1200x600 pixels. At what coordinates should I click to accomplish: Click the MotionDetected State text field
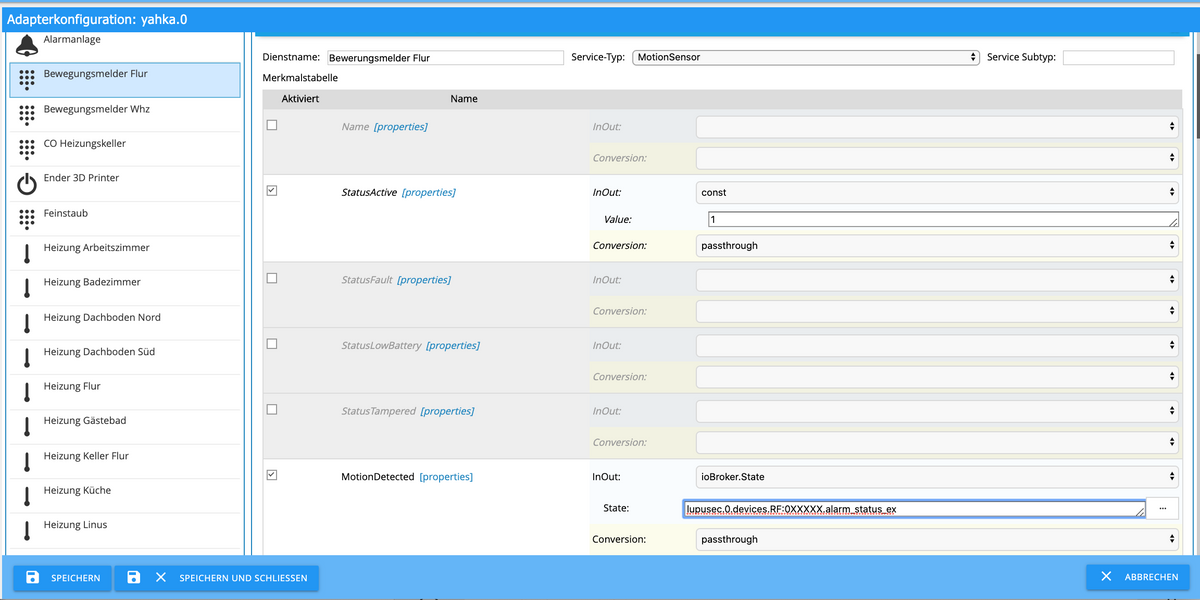914,509
